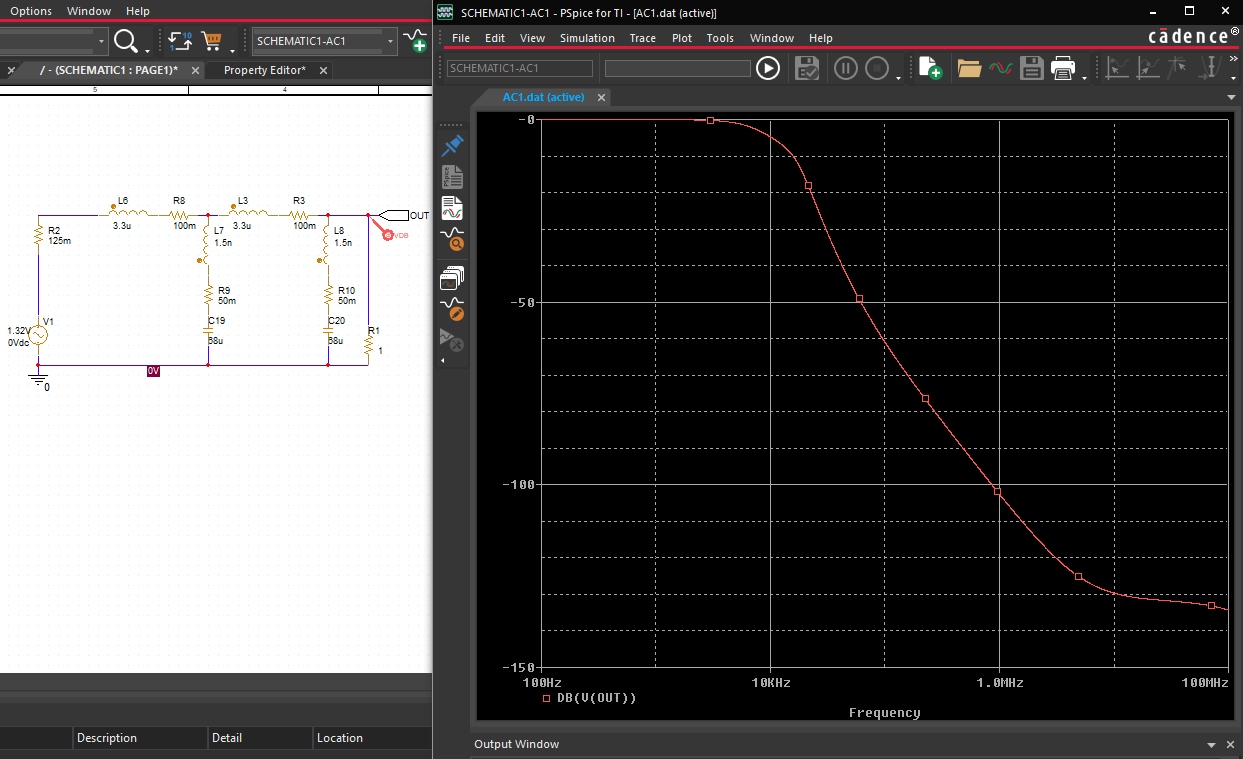
Task: Open the Trace menu in PSpice
Action: [x=643, y=38]
